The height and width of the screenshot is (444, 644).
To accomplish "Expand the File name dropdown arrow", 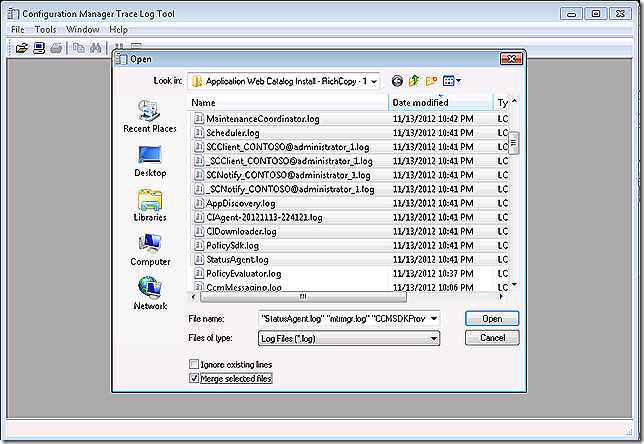I will click(434, 318).
